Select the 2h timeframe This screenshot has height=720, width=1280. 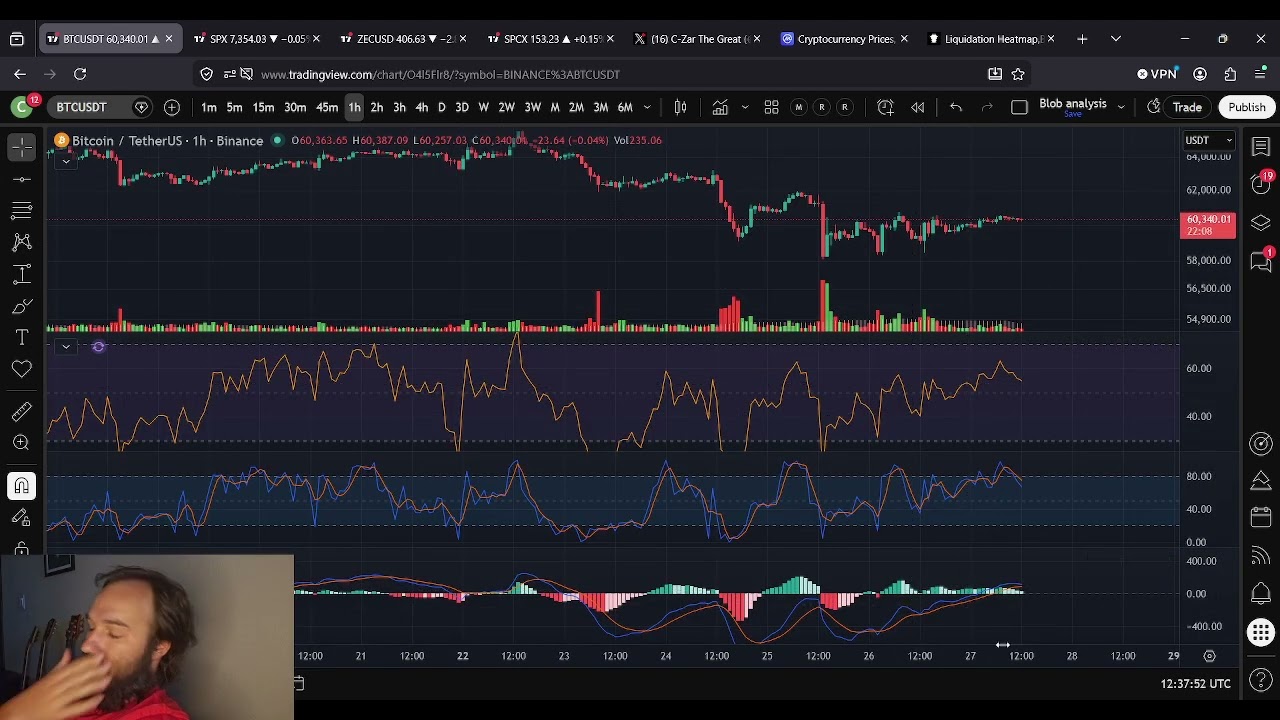click(x=377, y=107)
